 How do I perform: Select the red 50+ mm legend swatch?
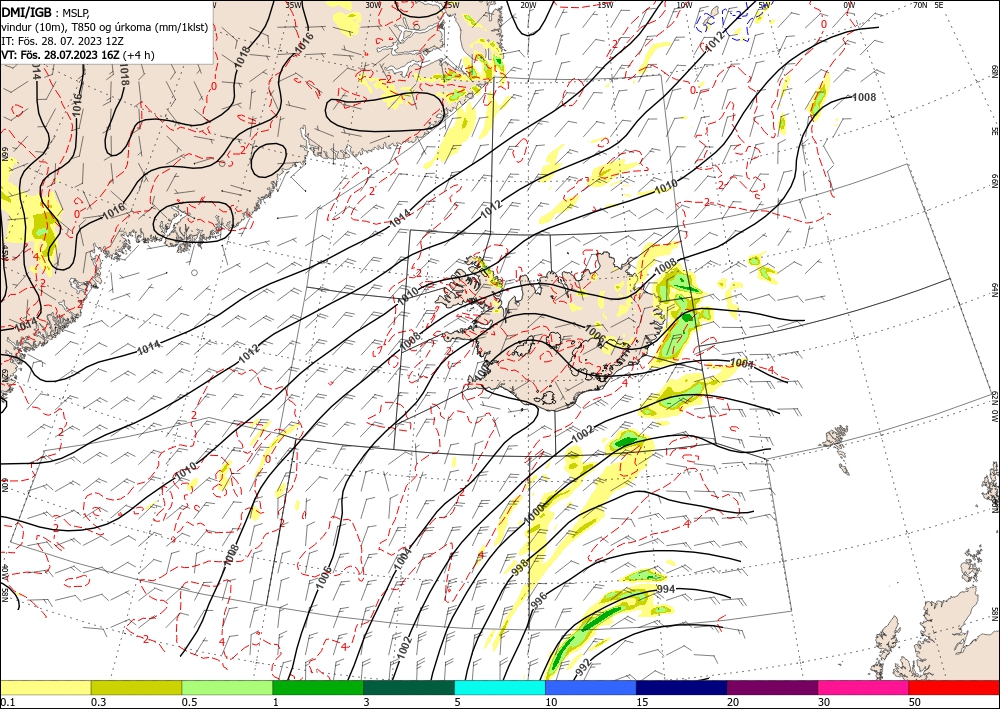(x=954, y=687)
